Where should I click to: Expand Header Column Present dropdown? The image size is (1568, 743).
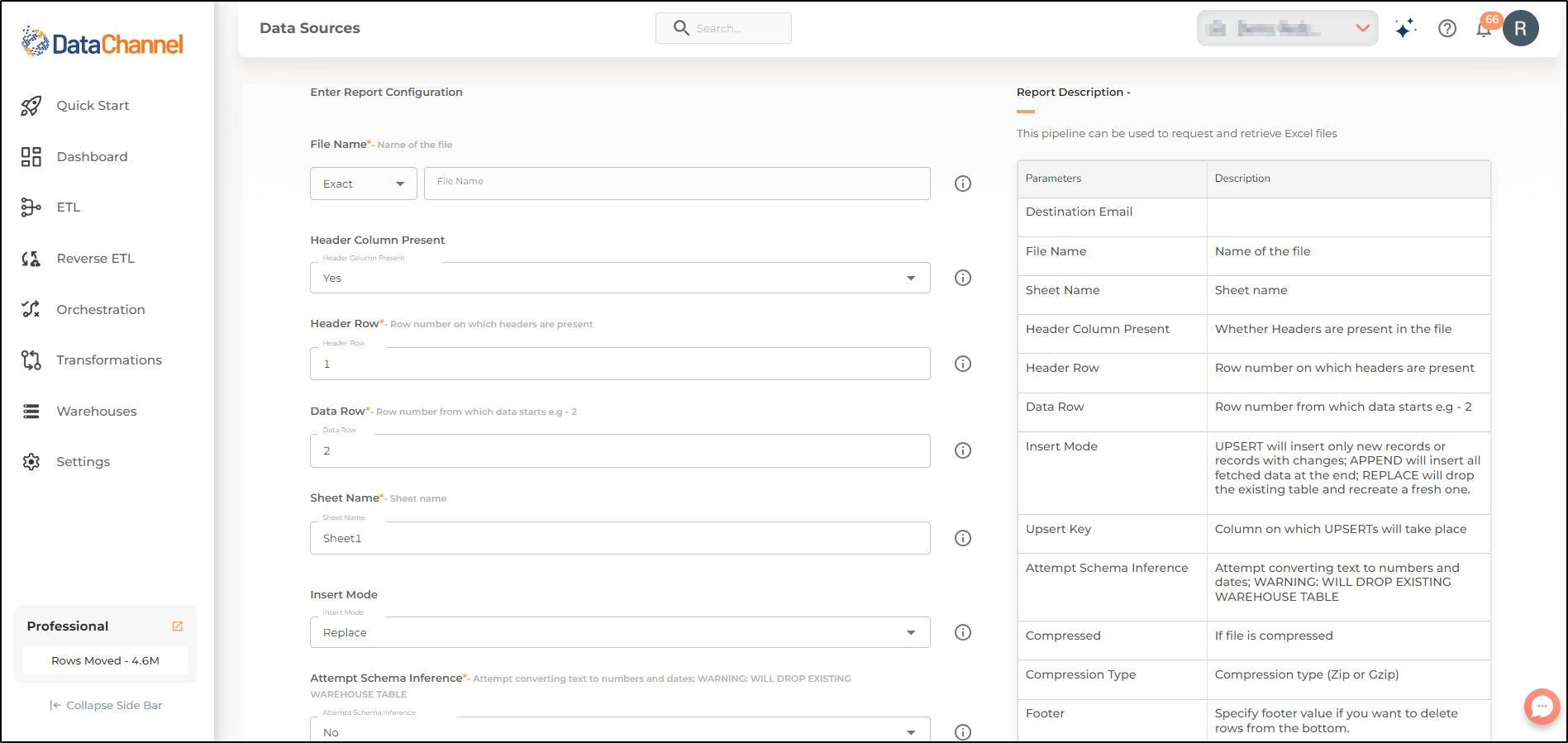620,278
